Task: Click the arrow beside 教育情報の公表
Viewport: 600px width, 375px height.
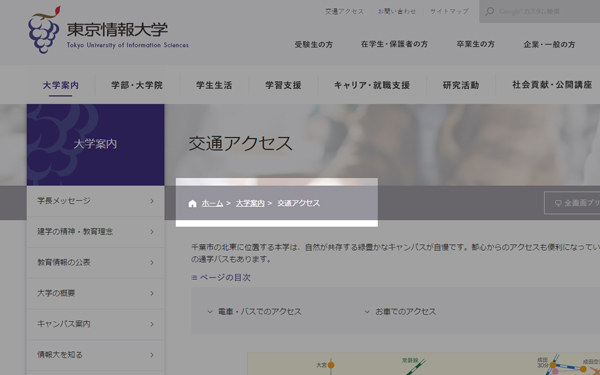Action: pos(152,262)
